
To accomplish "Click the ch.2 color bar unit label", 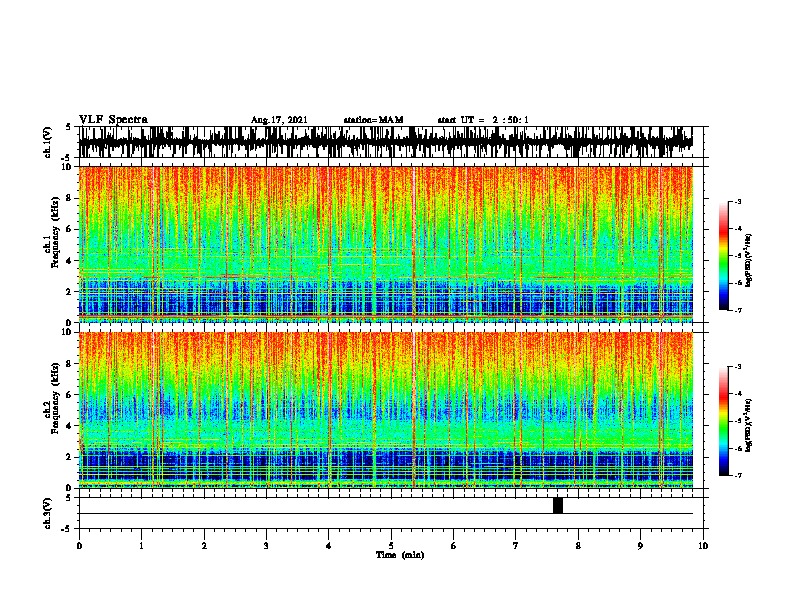I will tap(749, 425).
